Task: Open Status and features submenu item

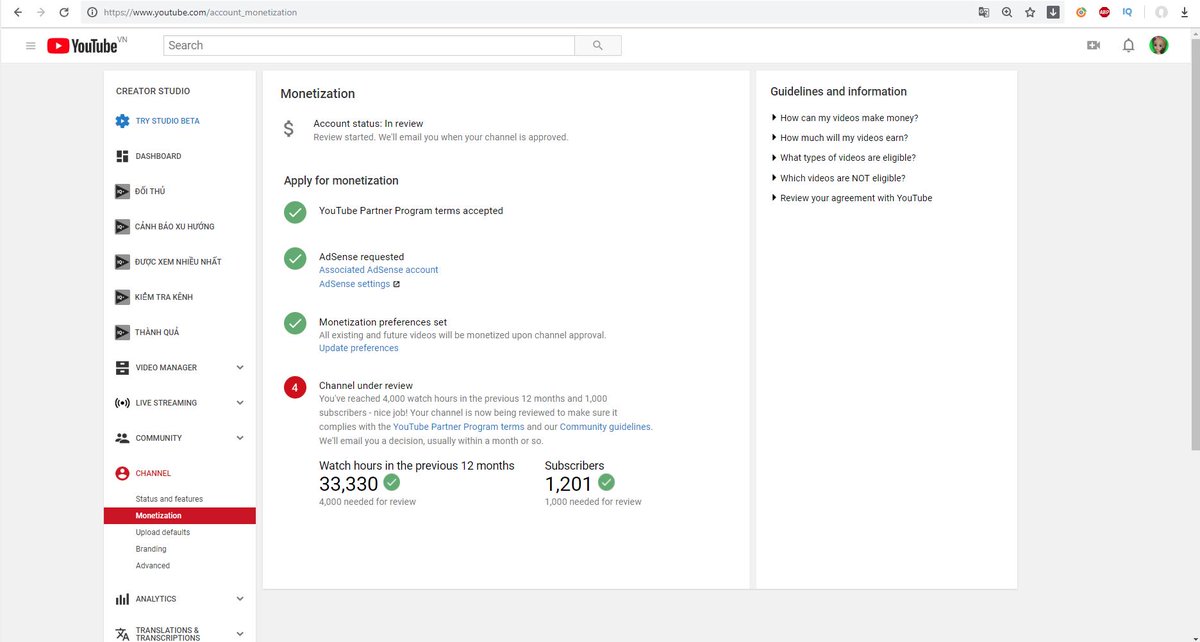Action: pos(169,499)
